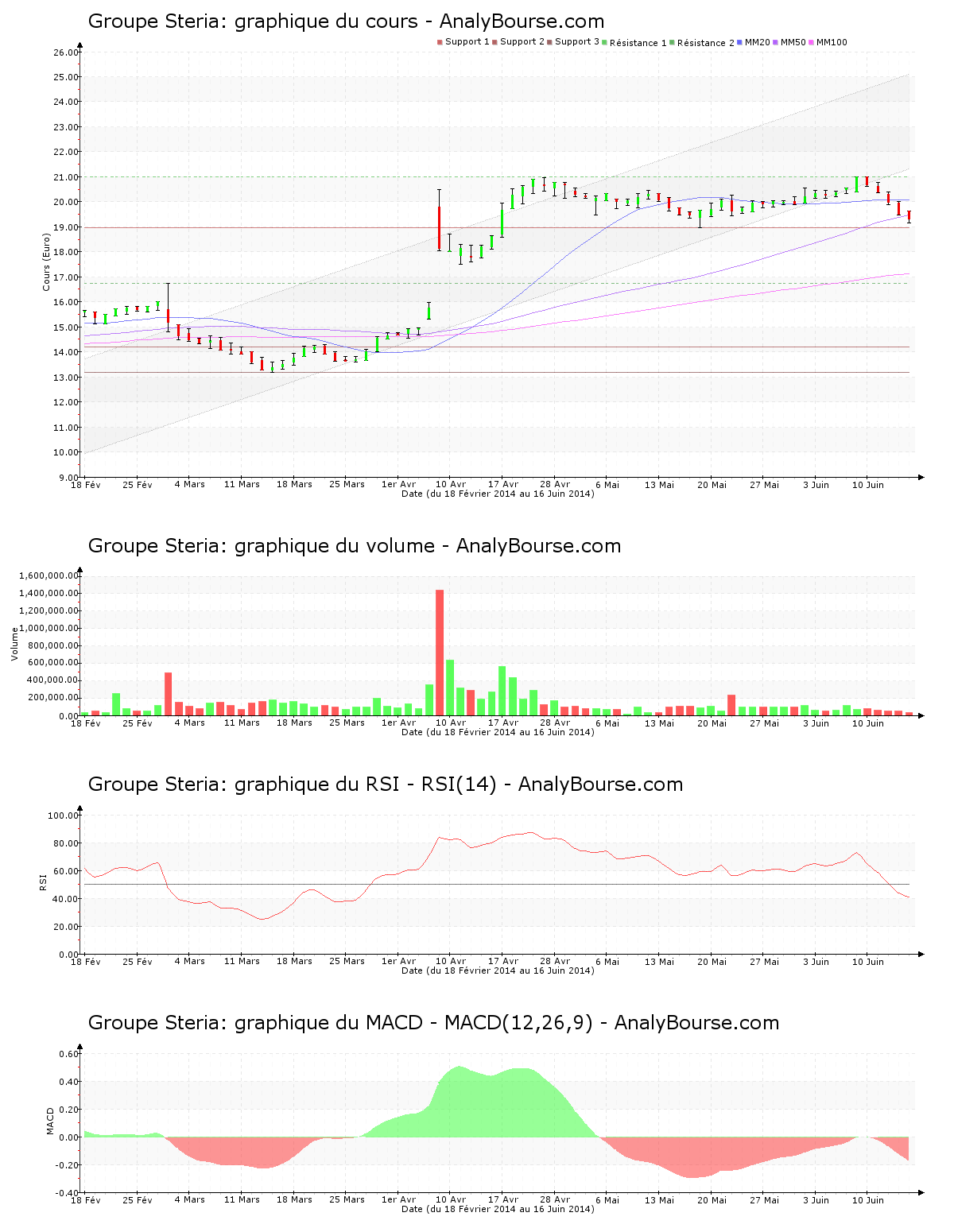954x1232 pixels.
Task: Click "20 Mai" date on the MACD chart
Action: click(712, 1199)
